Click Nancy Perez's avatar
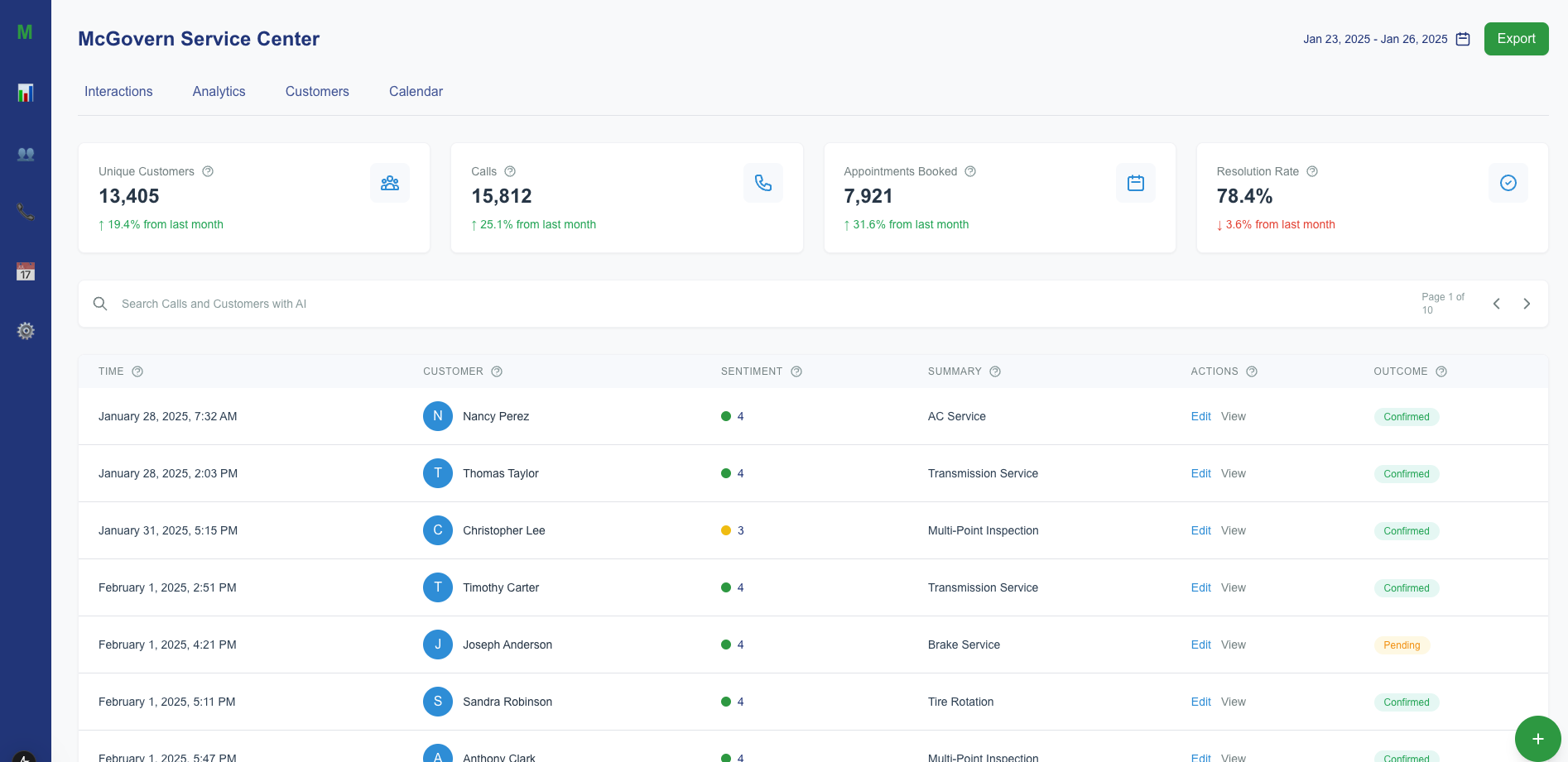Image resolution: width=1568 pixels, height=762 pixels. (x=438, y=416)
